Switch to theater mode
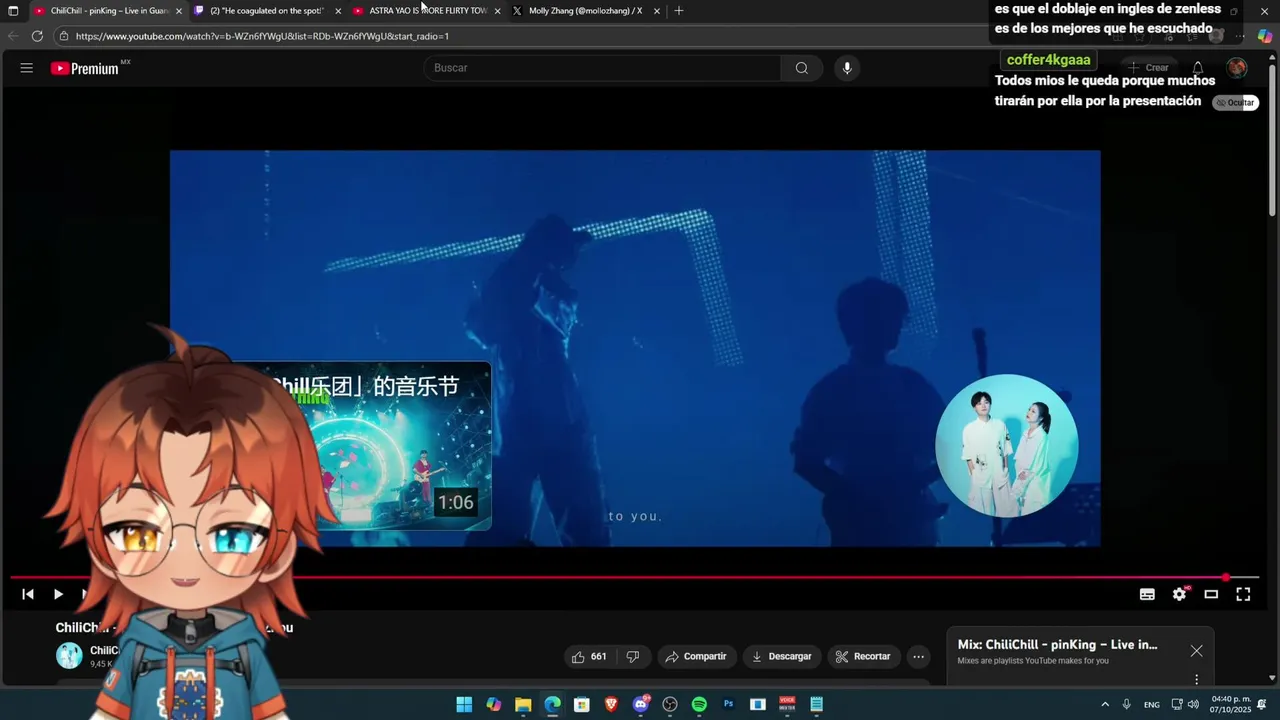Image resolution: width=1280 pixels, height=720 pixels. pos(1211,594)
